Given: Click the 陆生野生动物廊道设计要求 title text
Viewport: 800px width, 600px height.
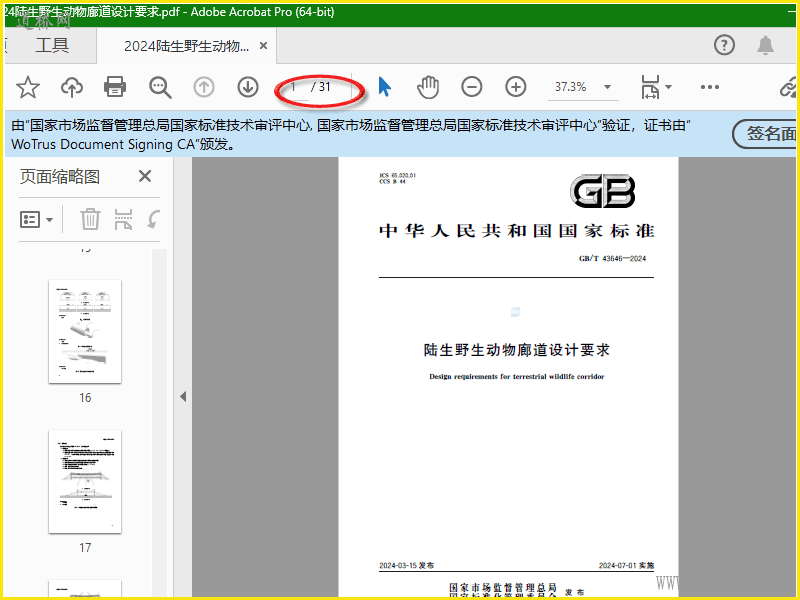Looking at the screenshot, I should tap(516, 350).
